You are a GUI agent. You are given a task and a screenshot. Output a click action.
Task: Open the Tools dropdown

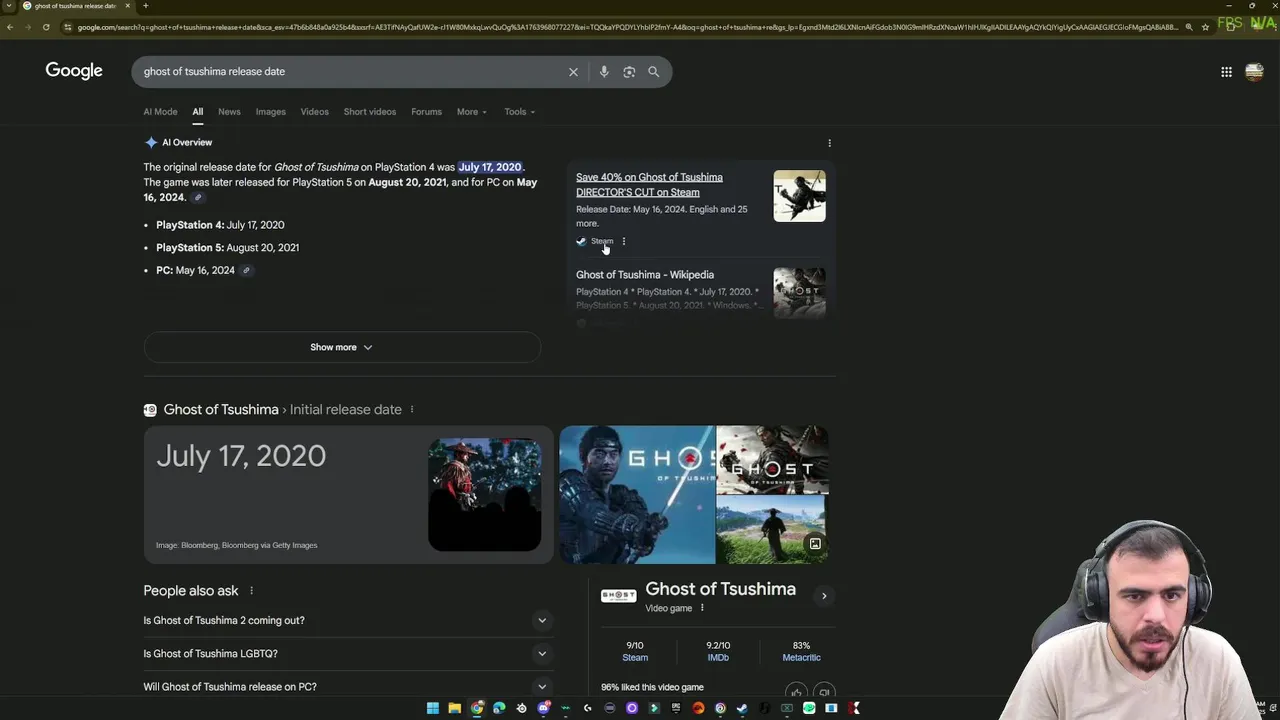click(519, 112)
